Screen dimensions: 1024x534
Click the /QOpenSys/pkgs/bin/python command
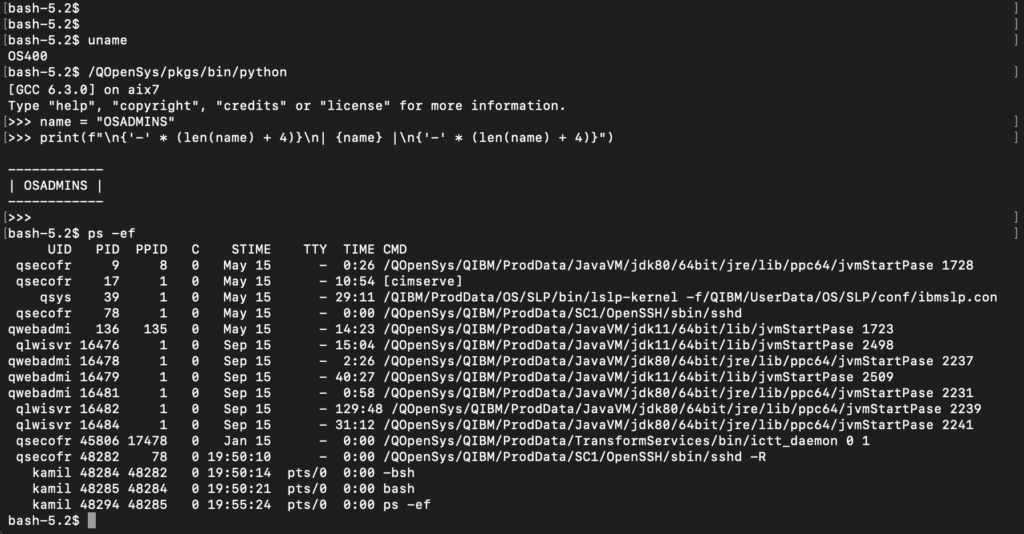pos(188,72)
